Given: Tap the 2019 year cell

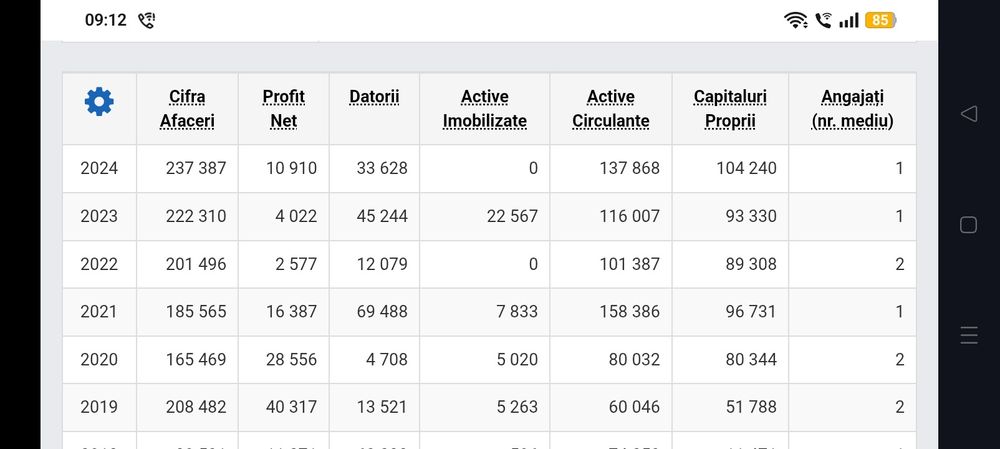Looking at the screenshot, I should [x=99, y=407].
